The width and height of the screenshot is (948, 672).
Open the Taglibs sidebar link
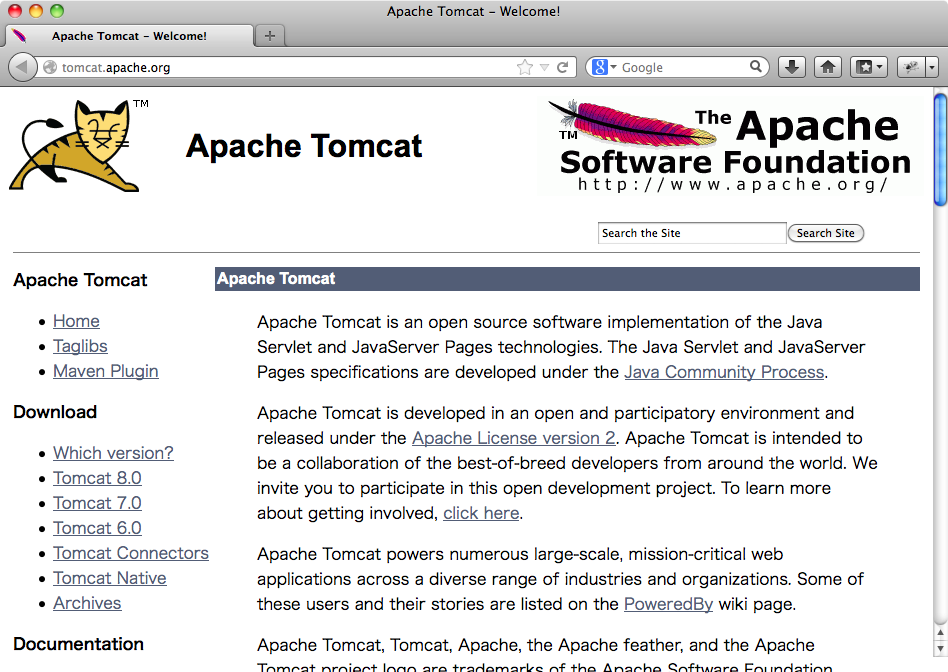80,346
